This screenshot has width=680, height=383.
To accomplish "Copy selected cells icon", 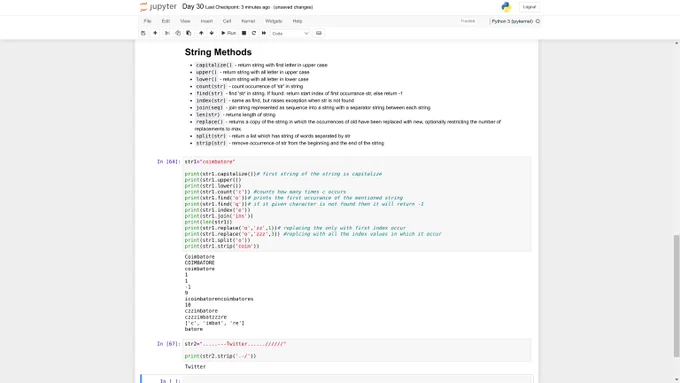I will coord(178,33).
